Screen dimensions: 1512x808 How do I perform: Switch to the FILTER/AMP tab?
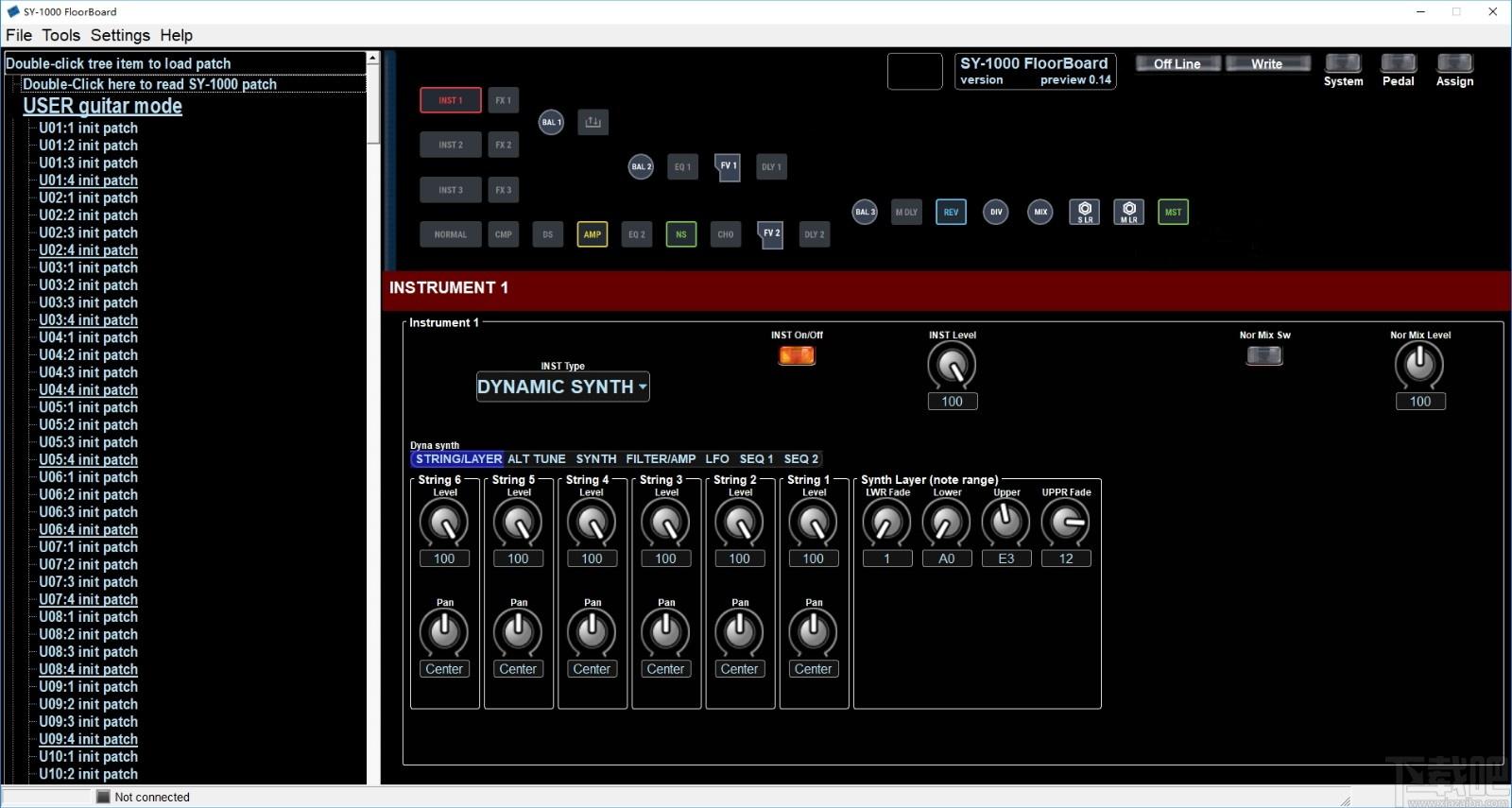[x=661, y=458]
